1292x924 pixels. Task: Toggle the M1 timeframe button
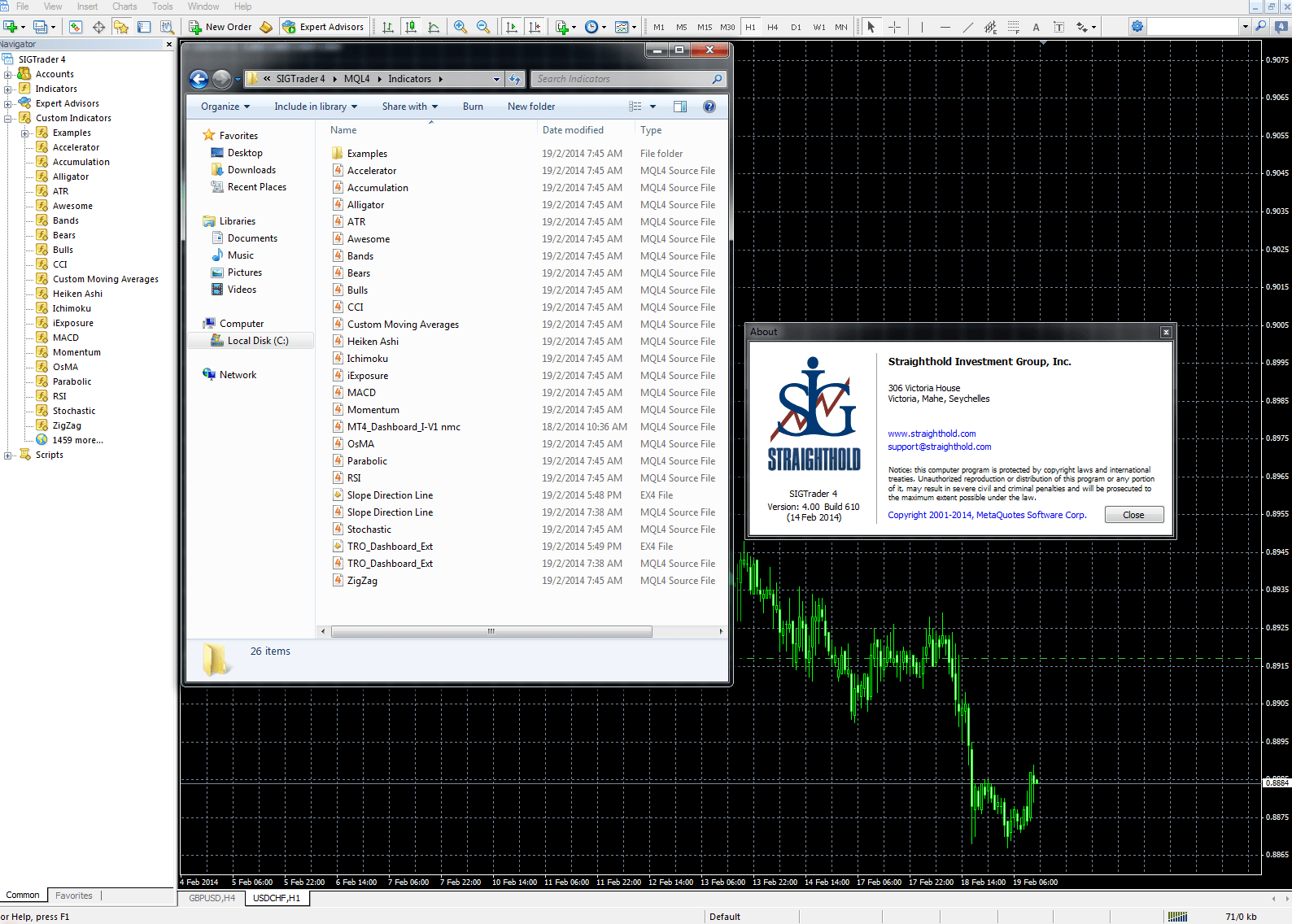point(659,27)
